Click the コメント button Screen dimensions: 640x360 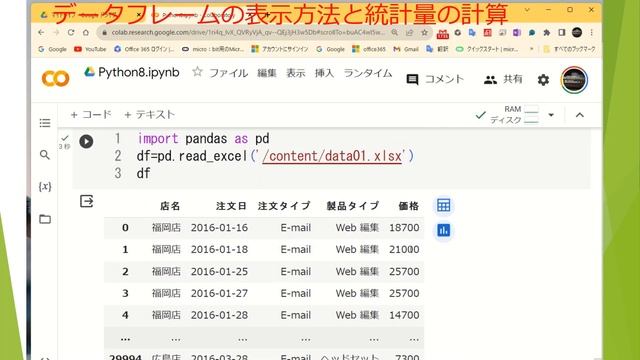[435, 79]
